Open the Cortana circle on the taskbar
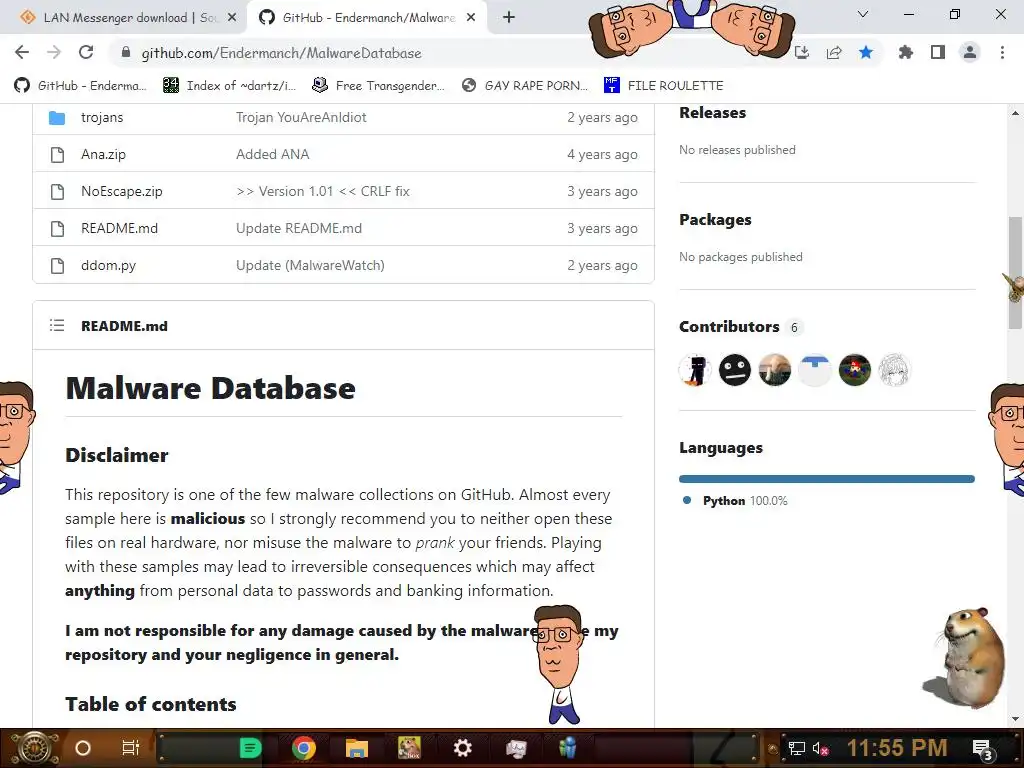Viewport: 1024px width, 768px height. (x=83, y=748)
